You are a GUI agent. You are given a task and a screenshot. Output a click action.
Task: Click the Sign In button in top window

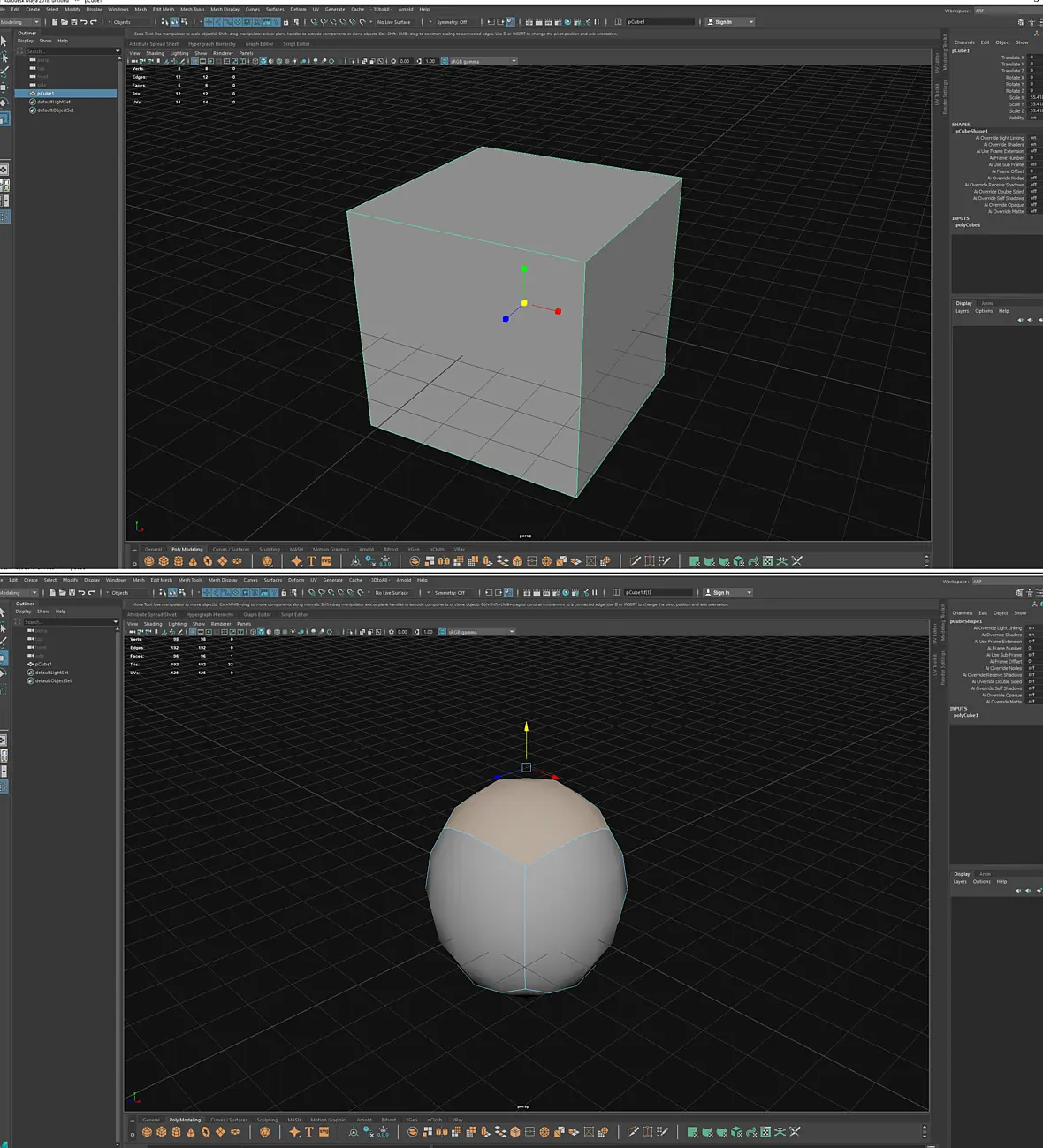coord(730,22)
